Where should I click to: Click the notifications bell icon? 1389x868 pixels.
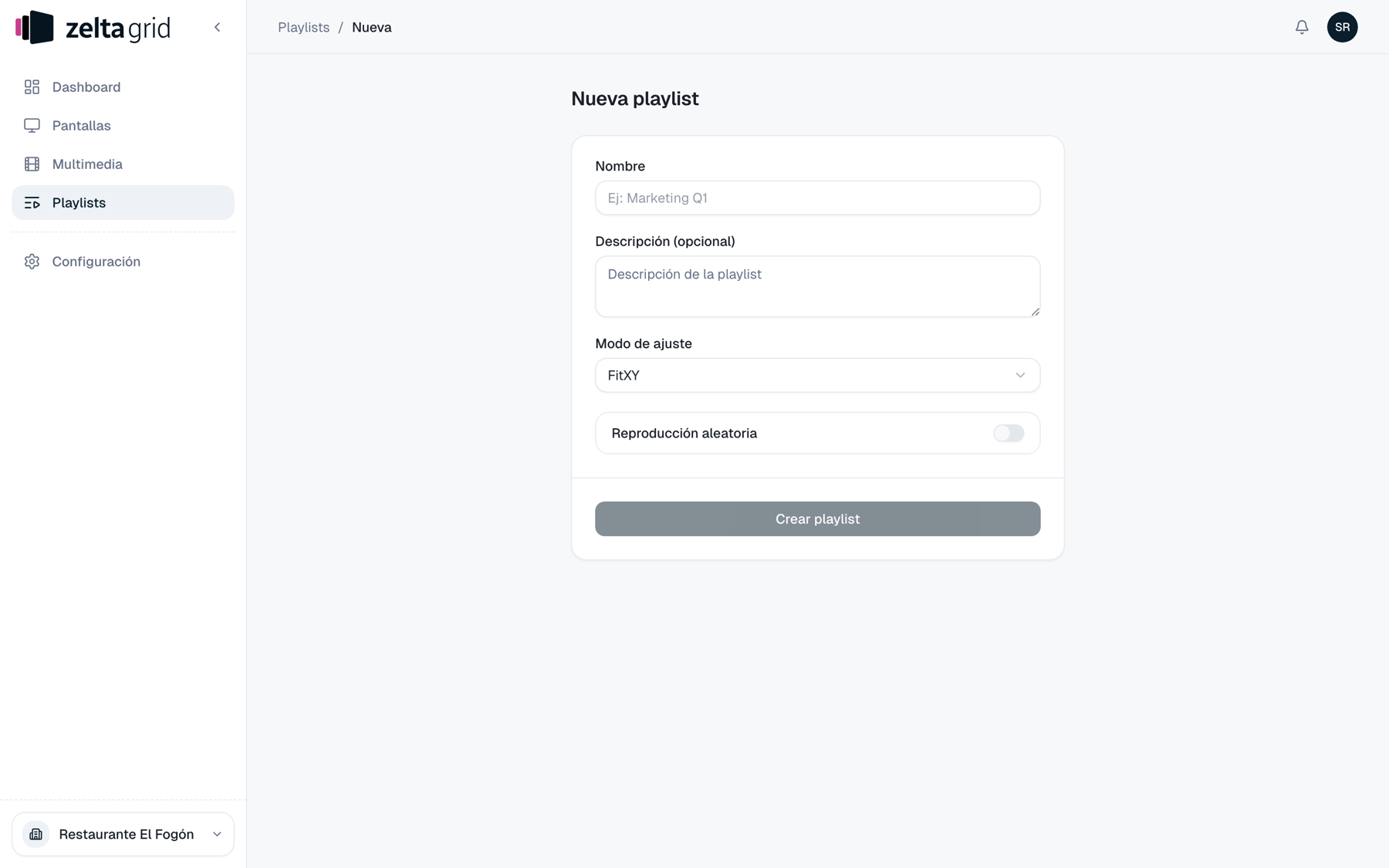[1302, 27]
